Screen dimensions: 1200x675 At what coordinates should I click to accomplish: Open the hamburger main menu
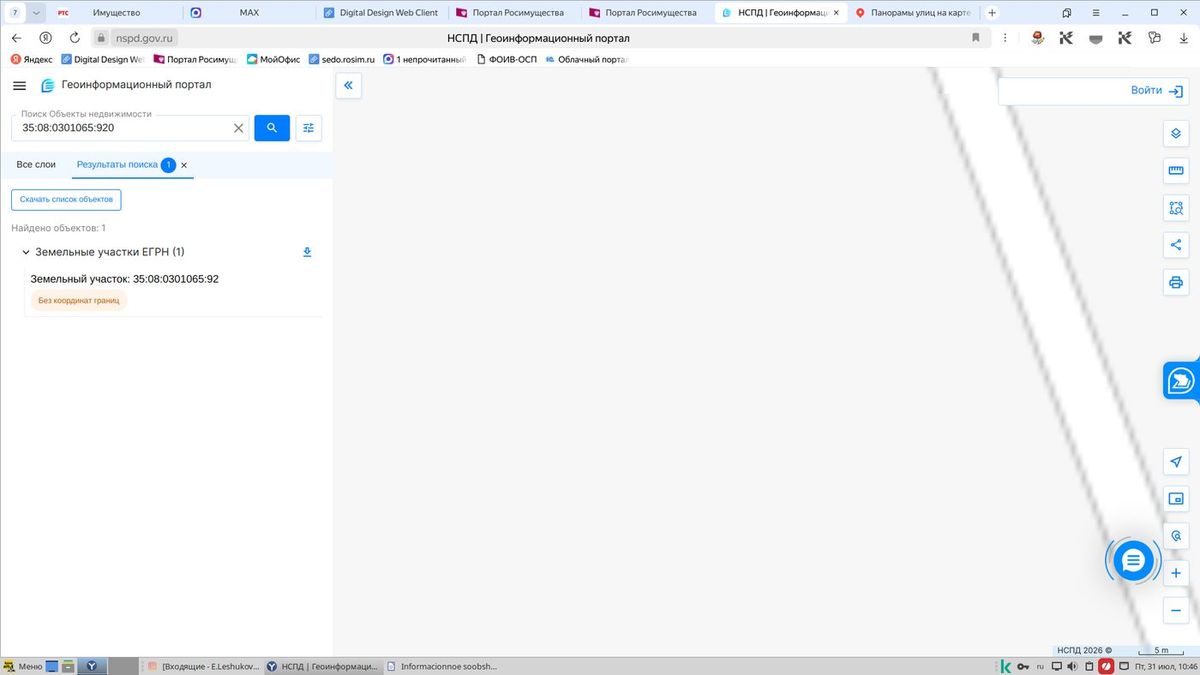tap(19, 86)
